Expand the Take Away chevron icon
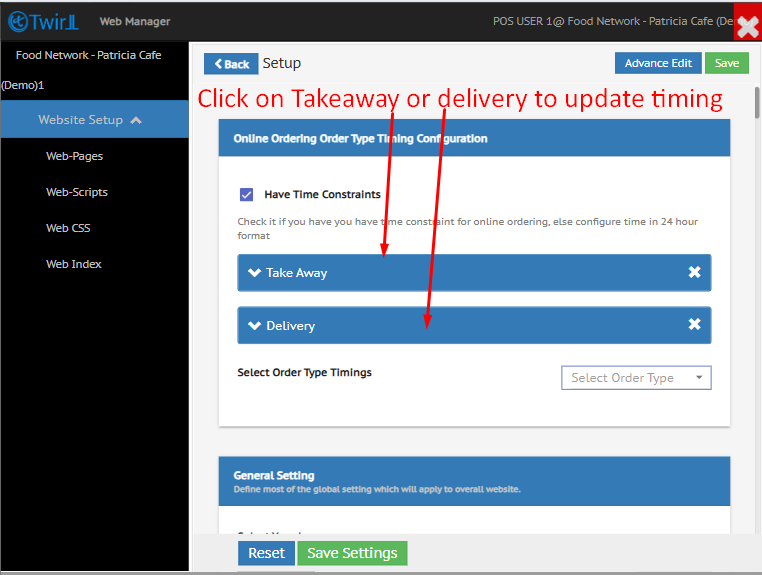762x575 pixels. (254, 273)
